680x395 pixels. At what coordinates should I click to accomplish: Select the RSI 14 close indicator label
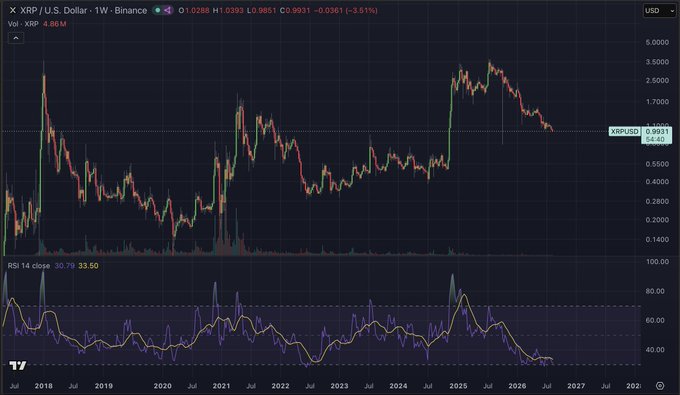(29, 265)
